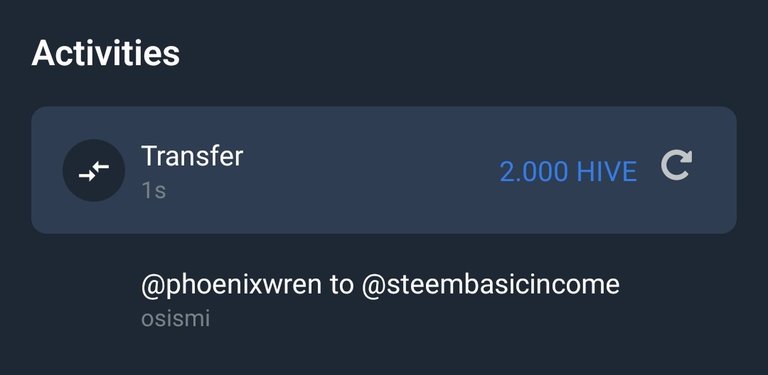
Task: Open the @steembasicincome recipient profile
Action: (490, 285)
